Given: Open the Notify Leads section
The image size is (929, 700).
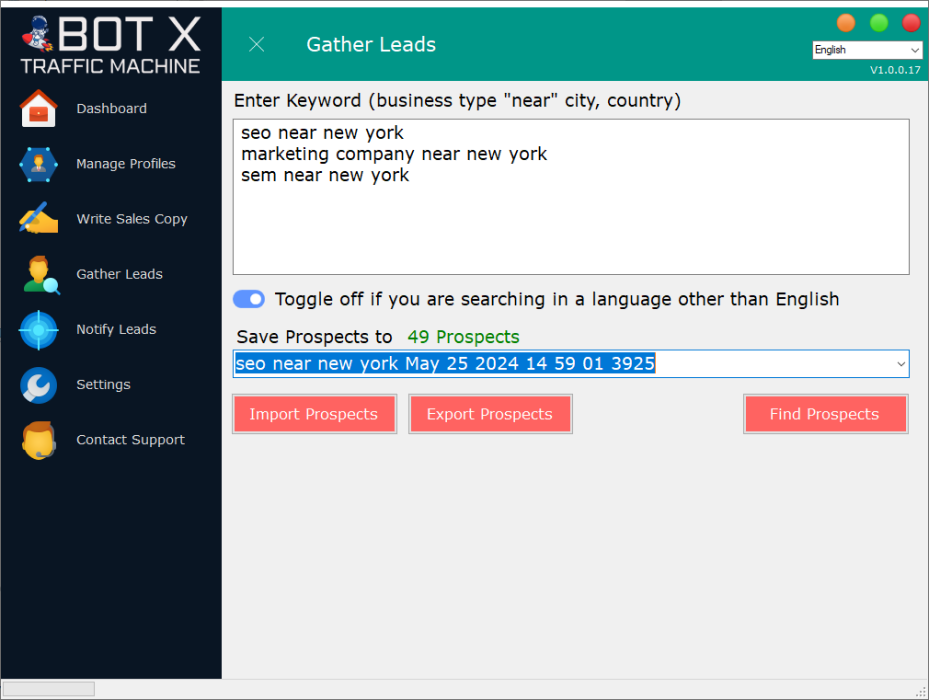Looking at the screenshot, I should coord(38,329).
